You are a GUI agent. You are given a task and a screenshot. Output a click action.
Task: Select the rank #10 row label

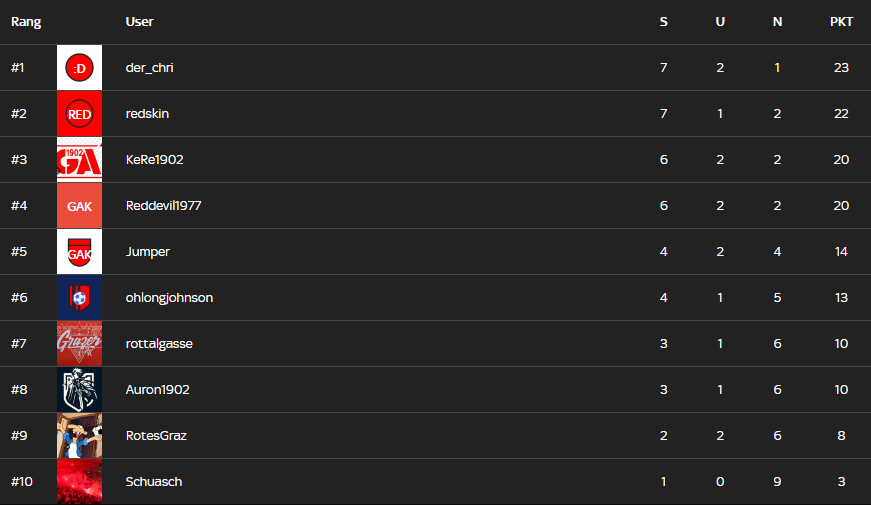point(22,482)
